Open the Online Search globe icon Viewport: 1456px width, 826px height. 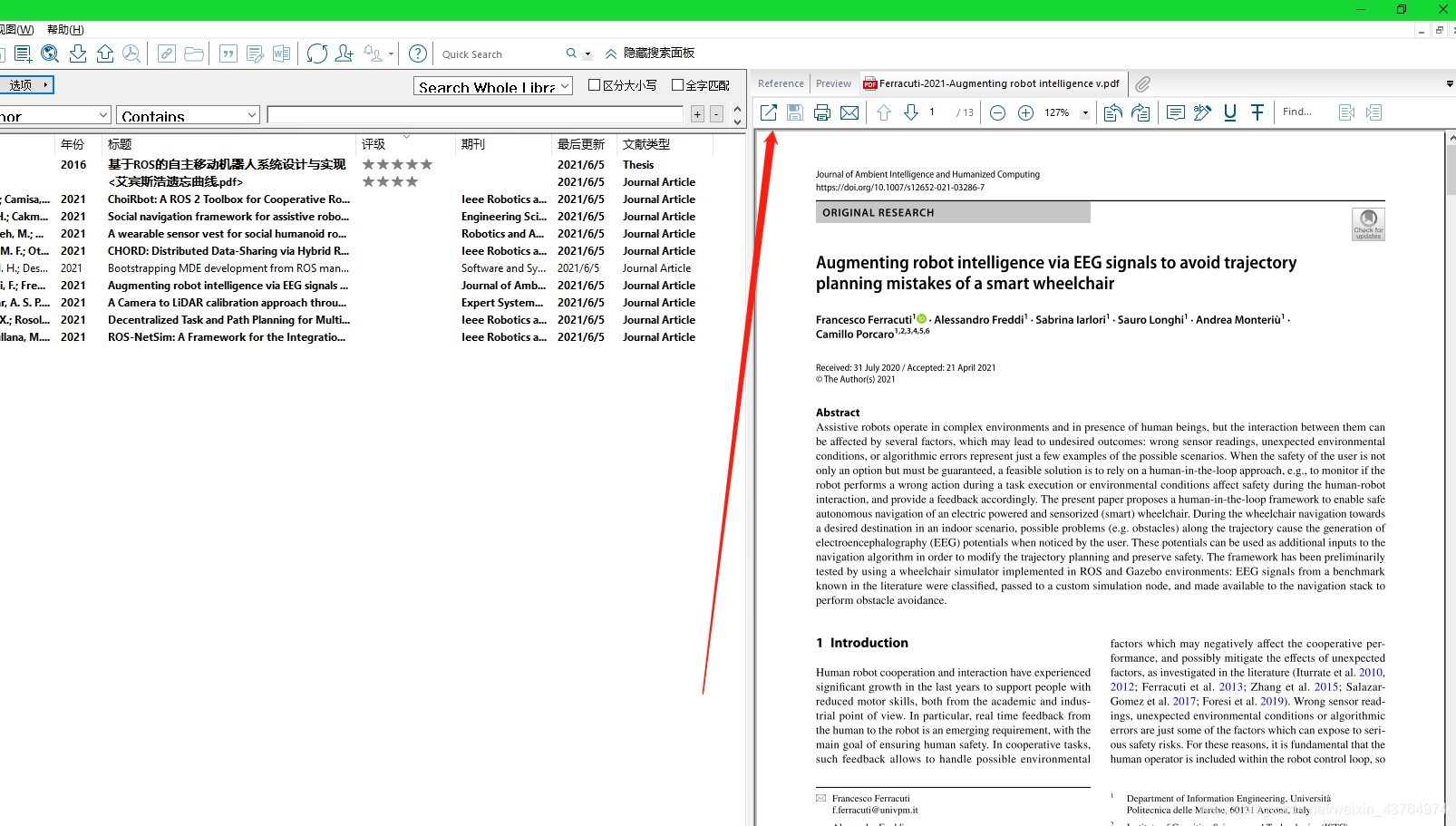(x=50, y=53)
